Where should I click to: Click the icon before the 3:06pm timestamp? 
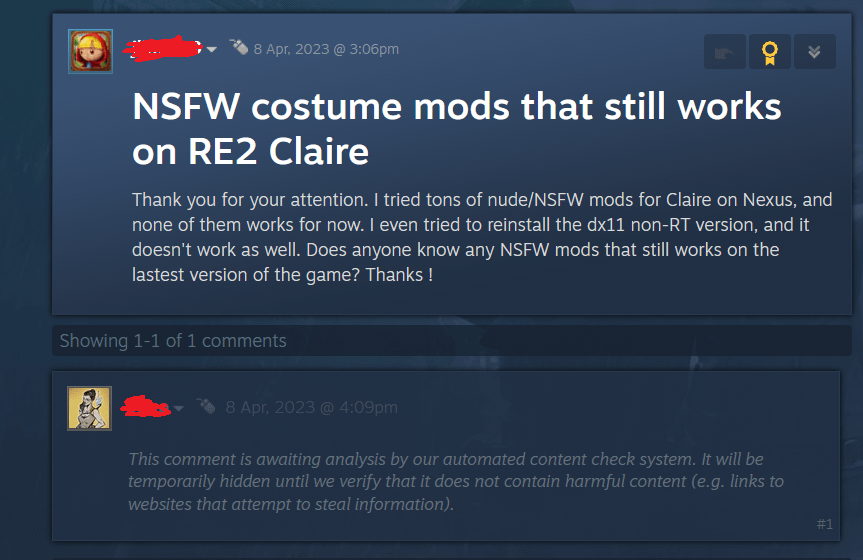(239, 47)
